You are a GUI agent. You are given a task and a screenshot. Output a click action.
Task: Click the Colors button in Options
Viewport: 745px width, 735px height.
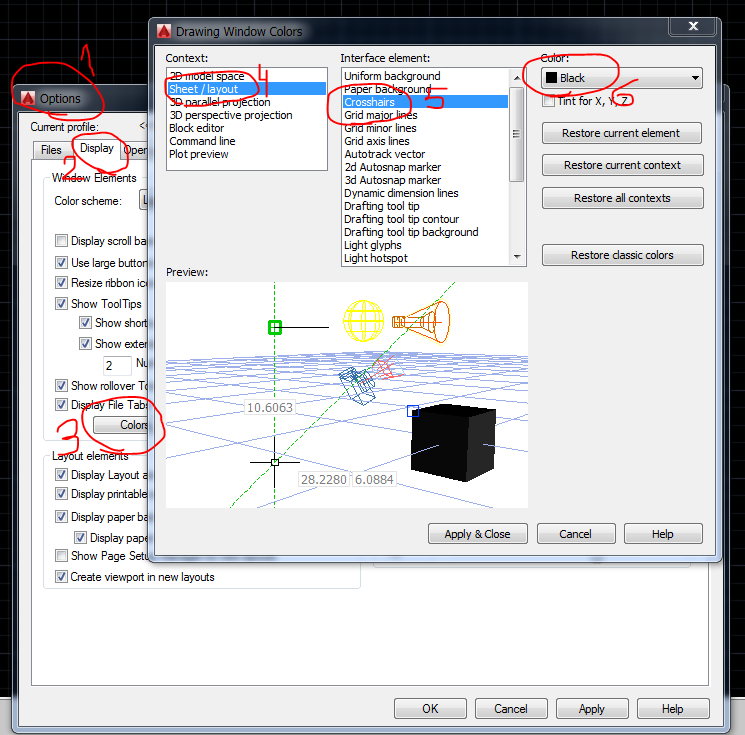[x=121, y=425]
